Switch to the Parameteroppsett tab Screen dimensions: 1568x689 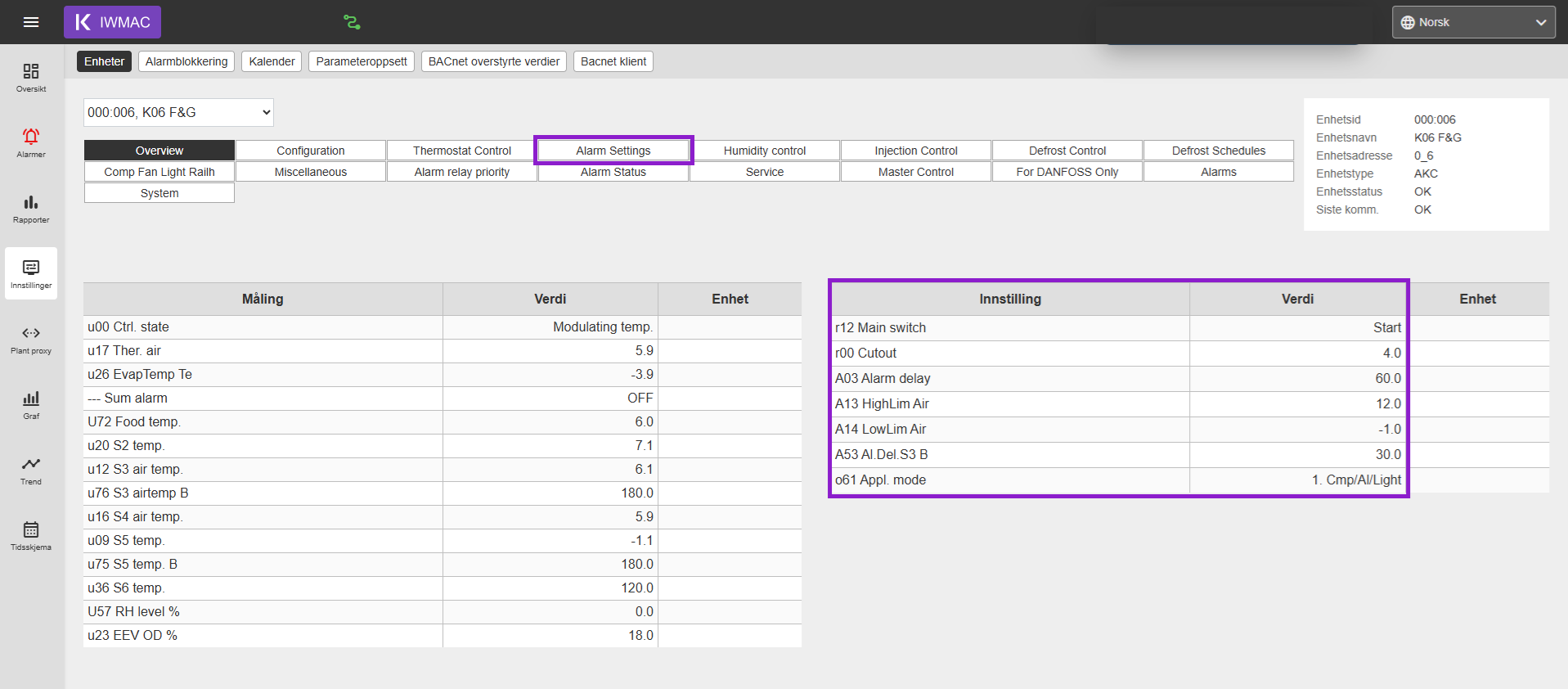pyautogui.click(x=362, y=61)
